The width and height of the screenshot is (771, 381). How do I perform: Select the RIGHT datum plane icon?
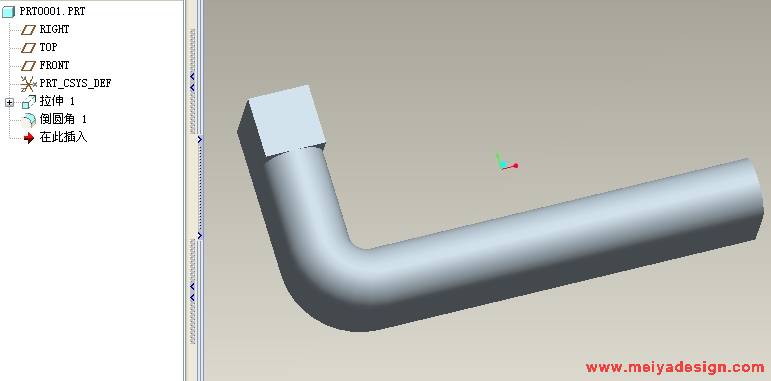(29, 29)
